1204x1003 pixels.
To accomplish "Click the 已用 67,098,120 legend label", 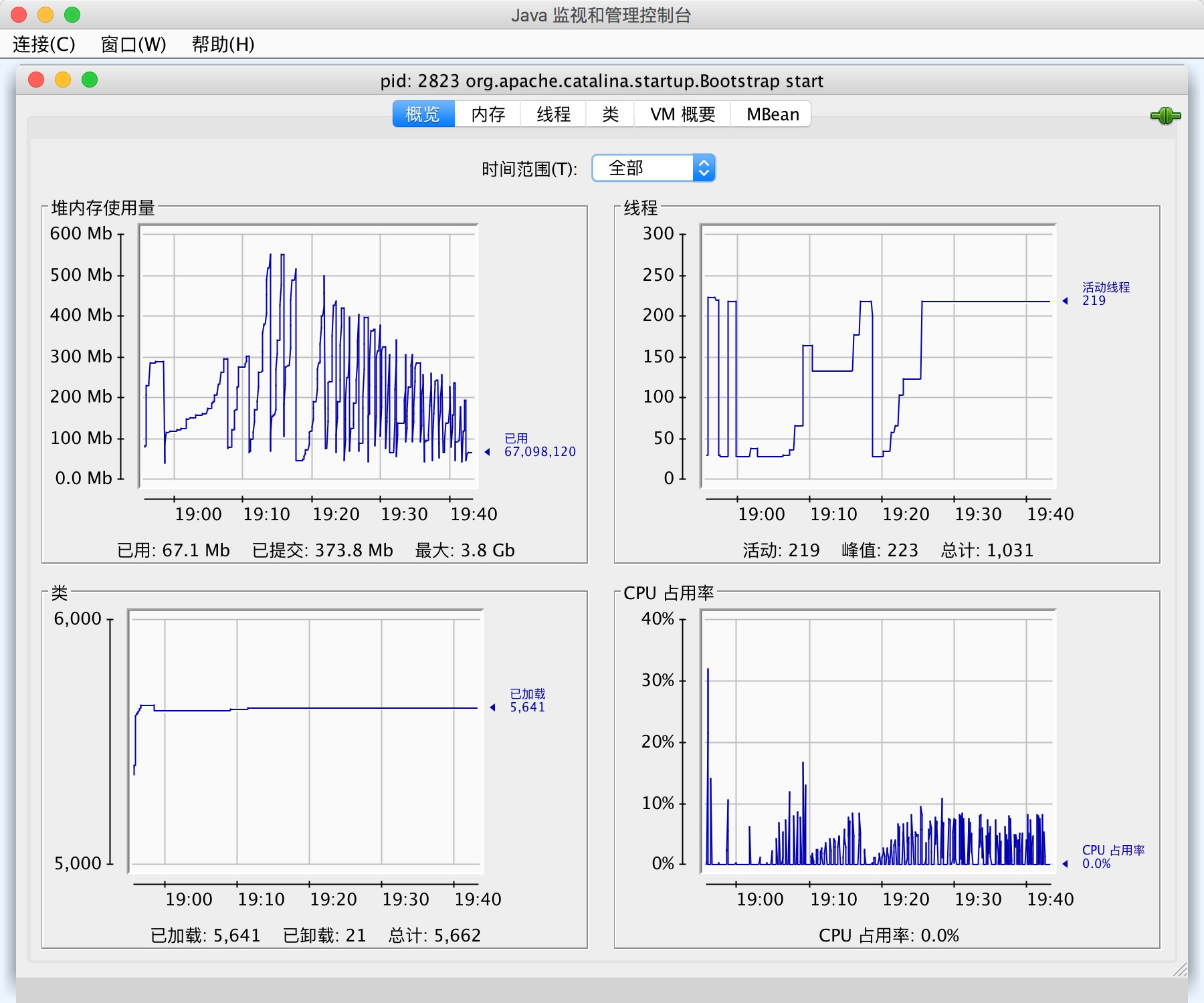I will tap(540, 445).
